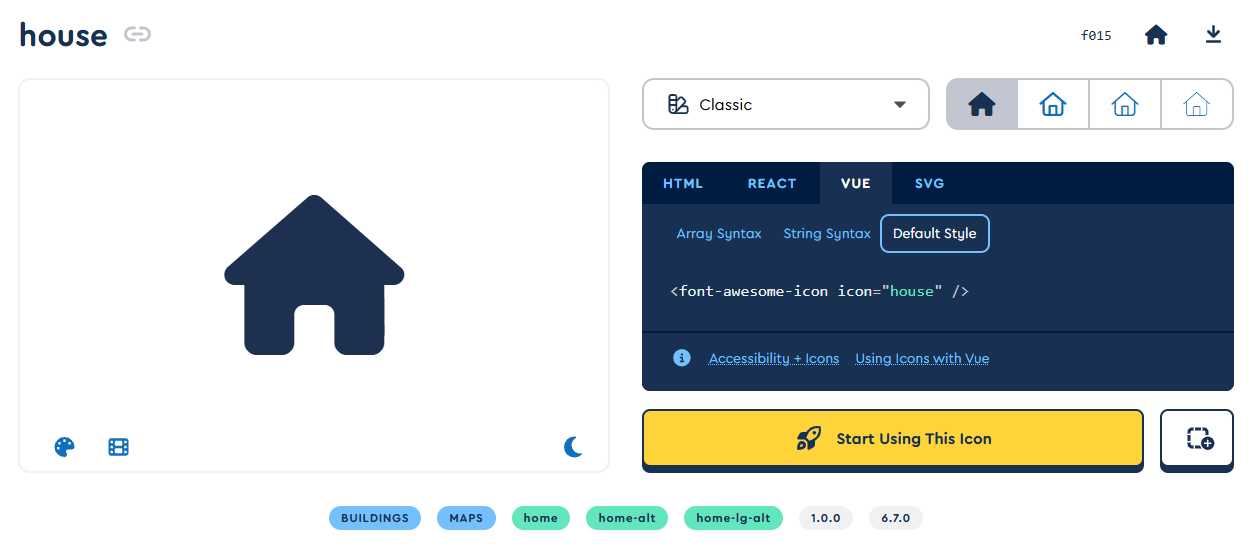Switch to the HTML code tab
The height and width of the screenshot is (551, 1253).
[x=683, y=183]
